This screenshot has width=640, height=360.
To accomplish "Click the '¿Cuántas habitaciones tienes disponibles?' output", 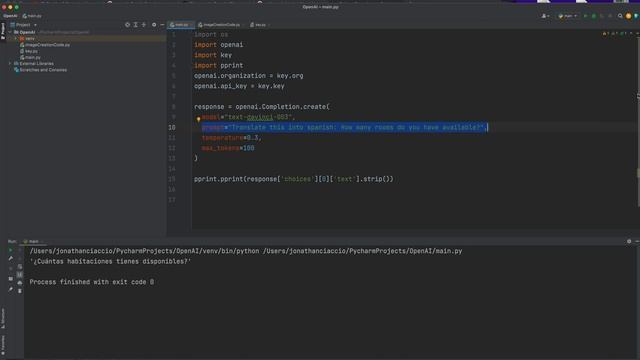I will pyautogui.click(x=110, y=261).
